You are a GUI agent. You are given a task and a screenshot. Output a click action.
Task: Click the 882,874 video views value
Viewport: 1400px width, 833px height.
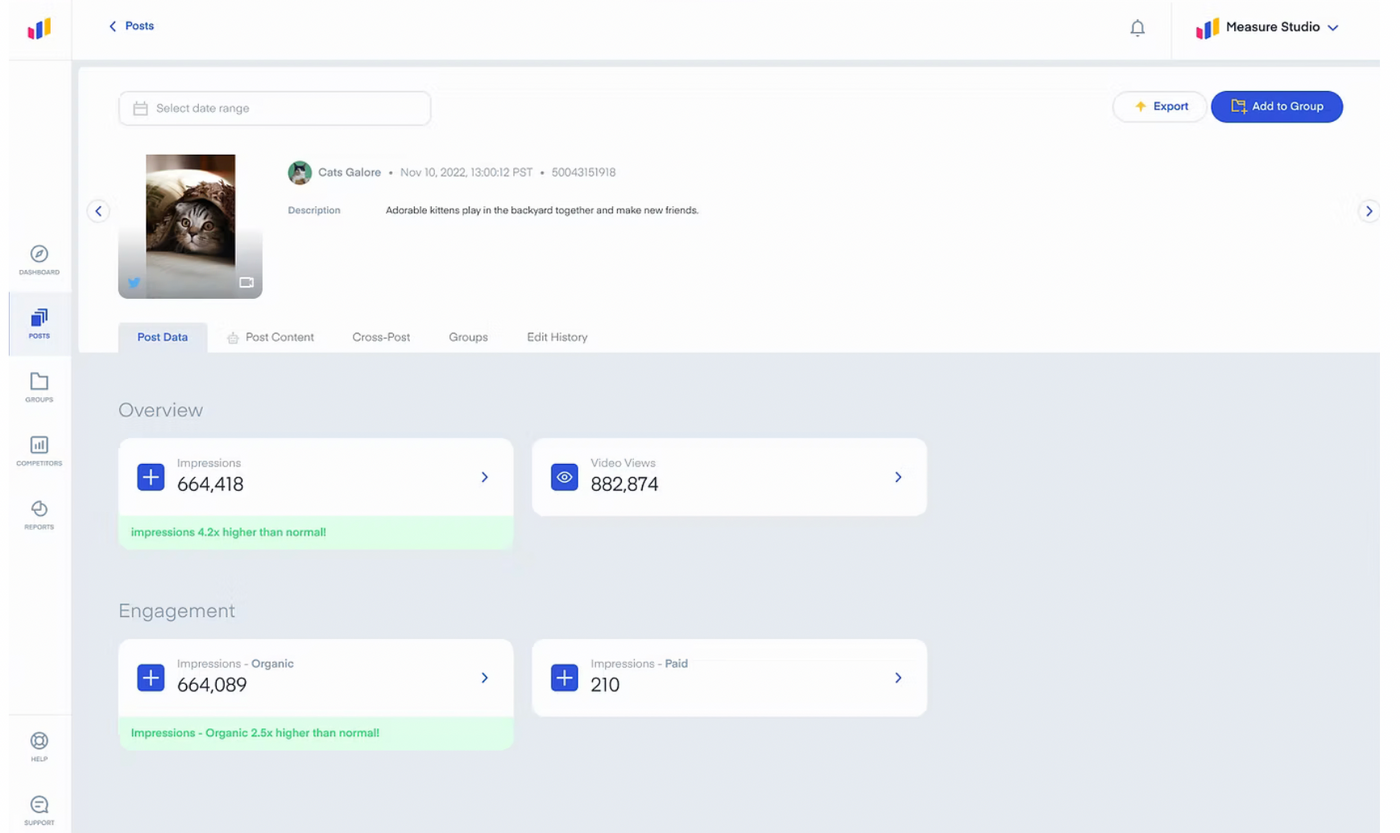(x=624, y=484)
